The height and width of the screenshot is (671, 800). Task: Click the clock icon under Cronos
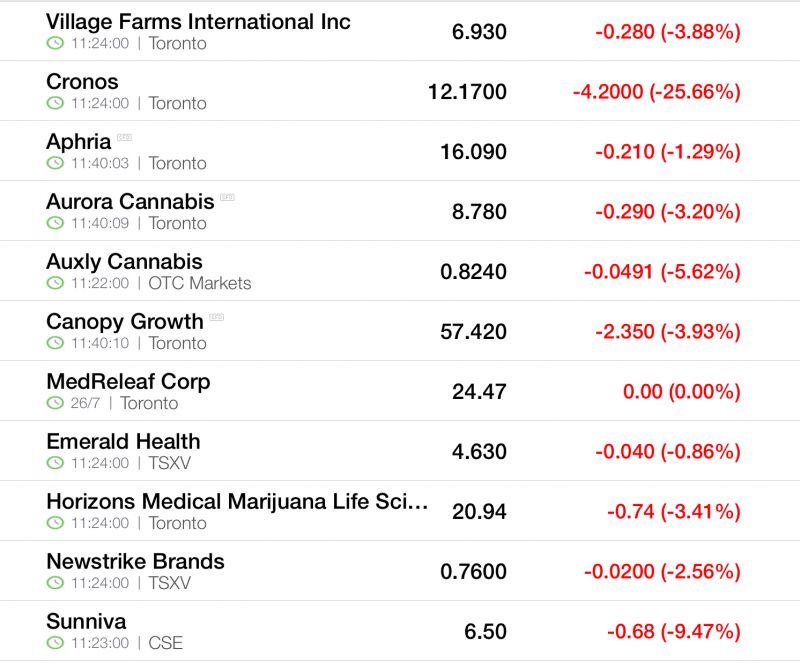[55, 103]
